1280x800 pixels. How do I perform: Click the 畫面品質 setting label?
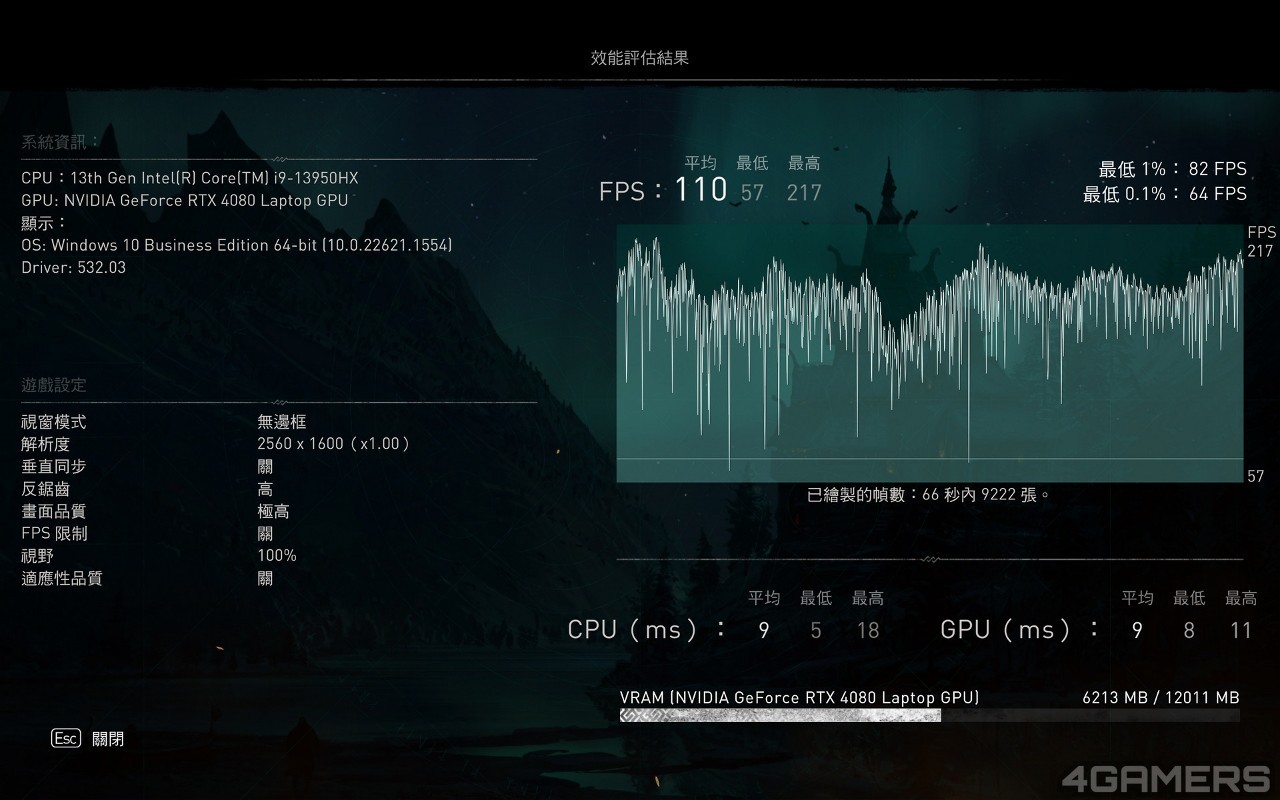pyautogui.click(x=54, y=511)
